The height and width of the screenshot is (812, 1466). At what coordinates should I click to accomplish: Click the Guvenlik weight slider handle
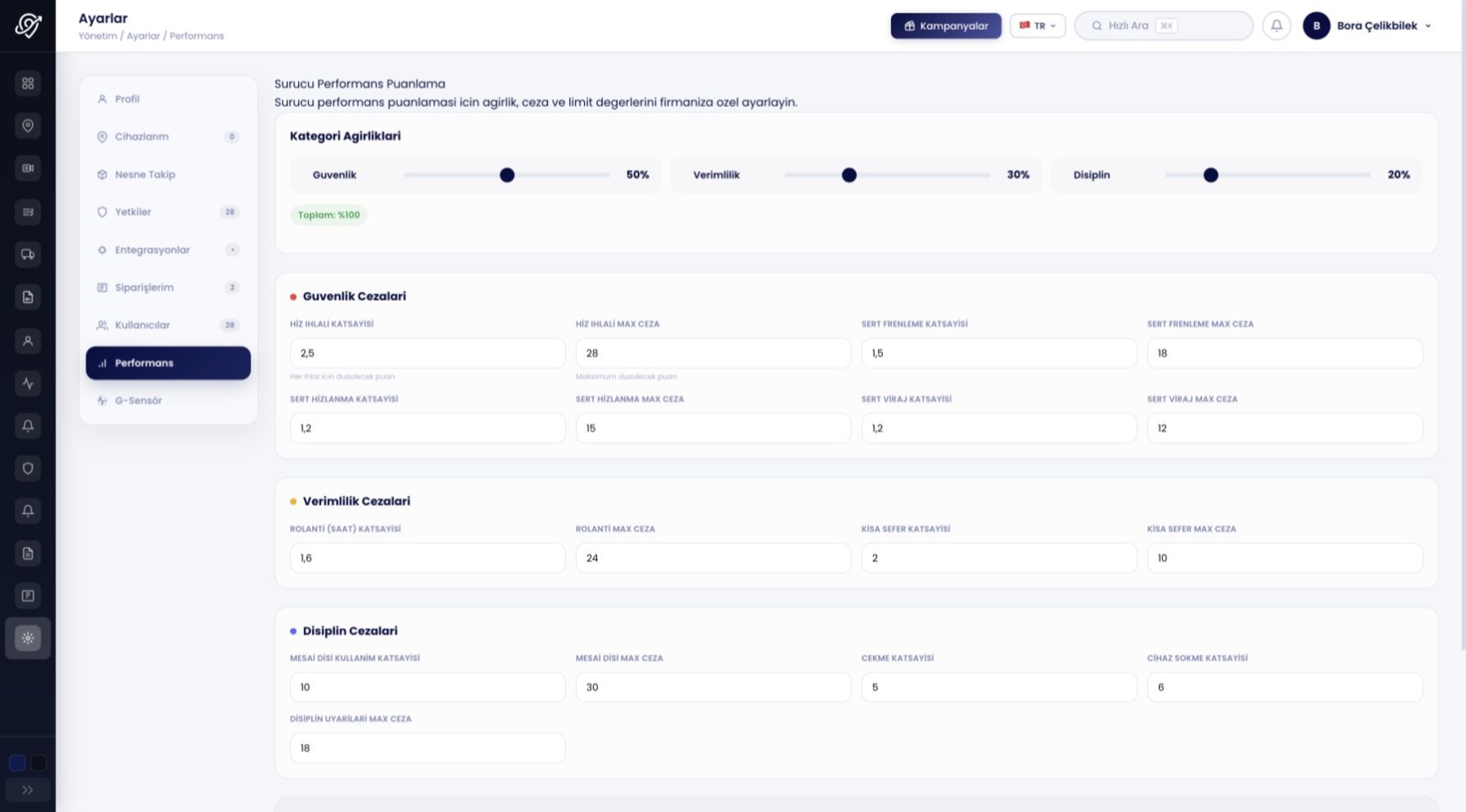pyautogui.click(x=507, y=175)
